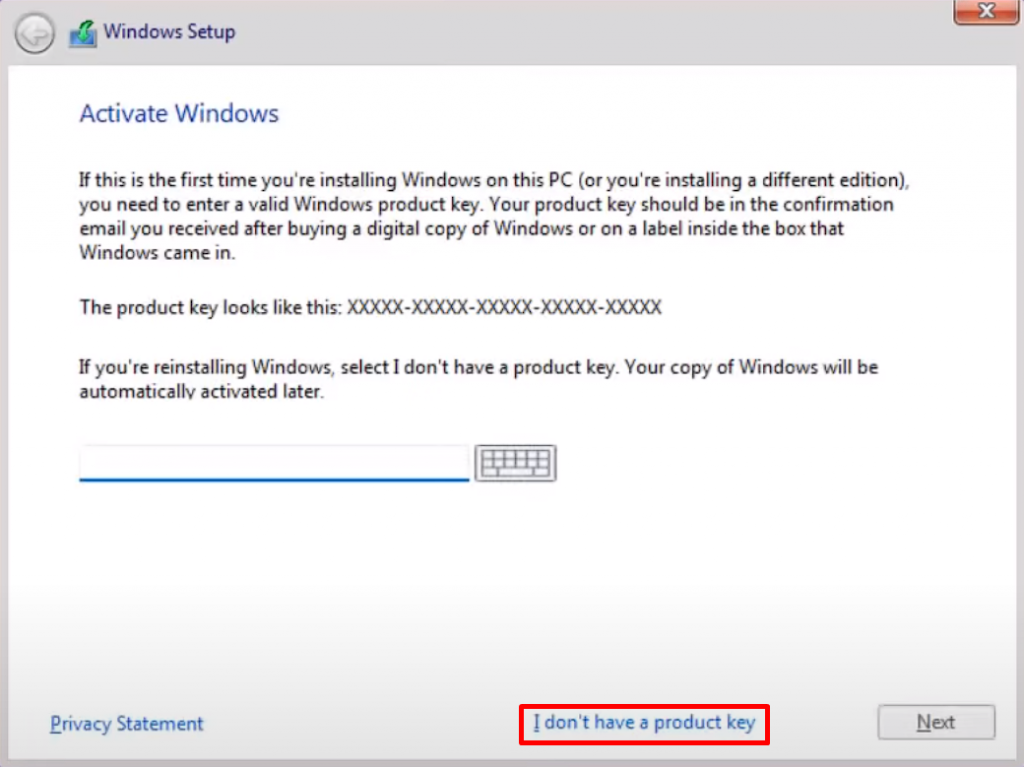Open the on-screen keyboard button
Viewport: 1024px width, 767px height.
point(515,463)
